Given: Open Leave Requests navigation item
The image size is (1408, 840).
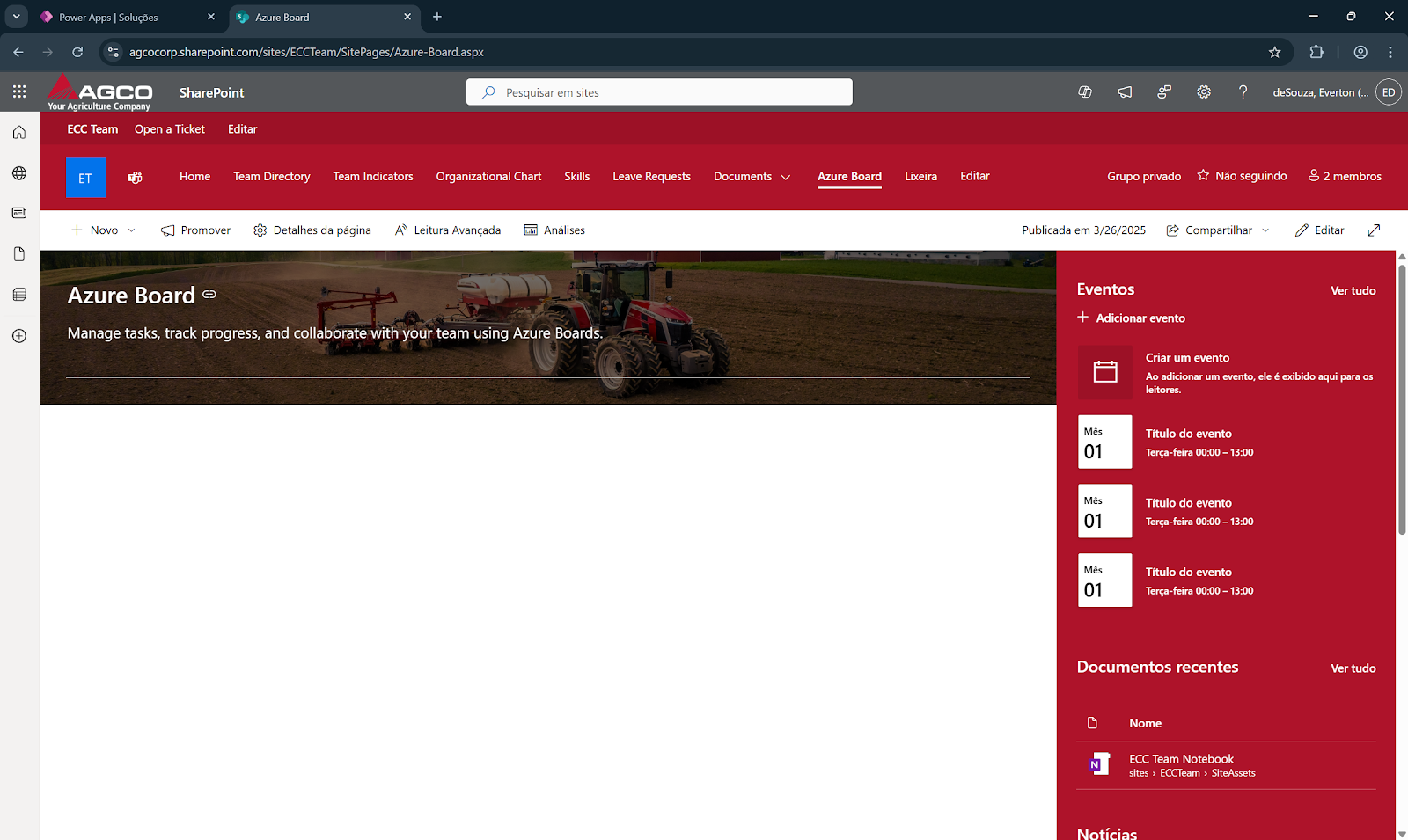Looking at the screenshot, I should click(x=652, y=176).
